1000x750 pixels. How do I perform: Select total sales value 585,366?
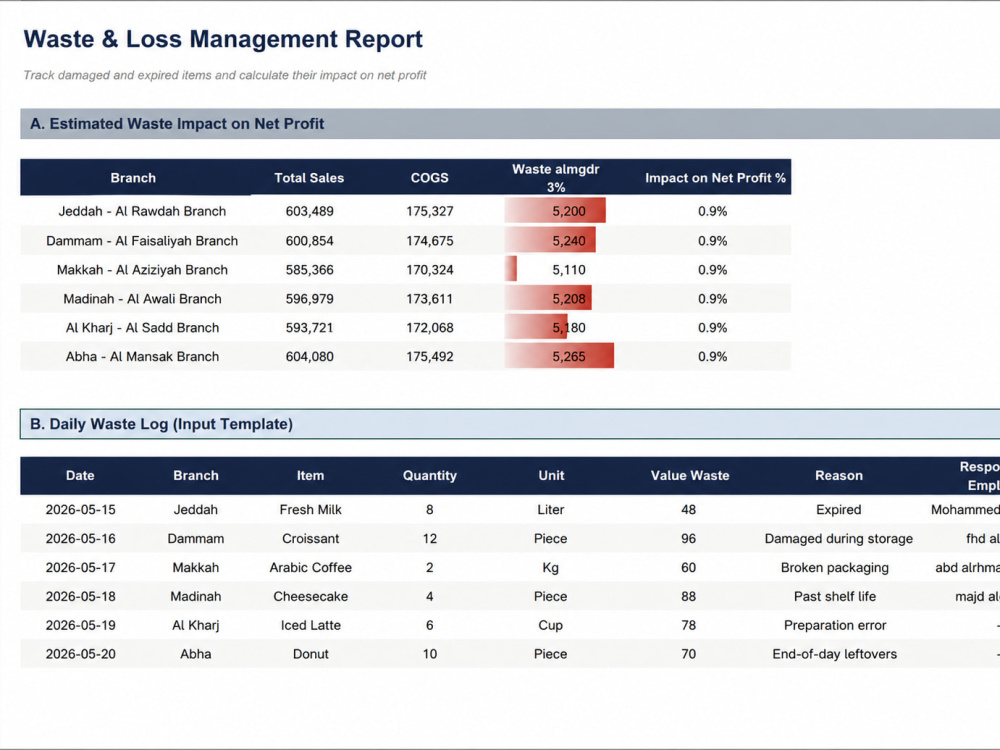pos(309,270)
